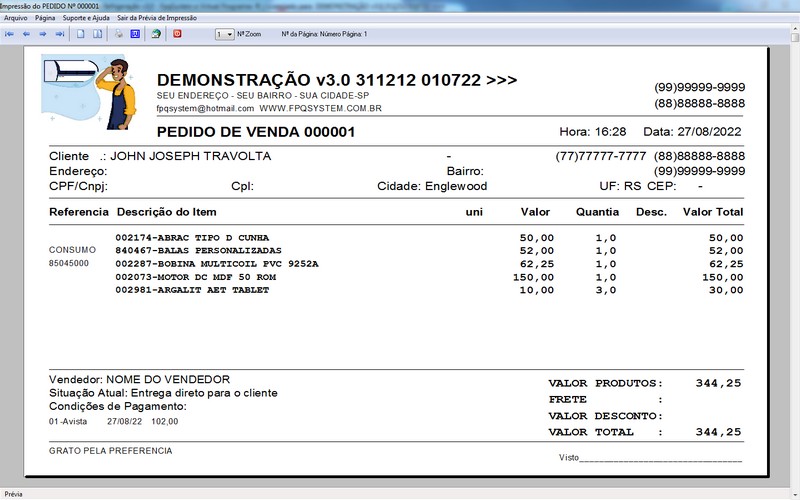Screen dimensions: 800x500
Task: Click the Visto signature line
Action: tap(650, 458)
